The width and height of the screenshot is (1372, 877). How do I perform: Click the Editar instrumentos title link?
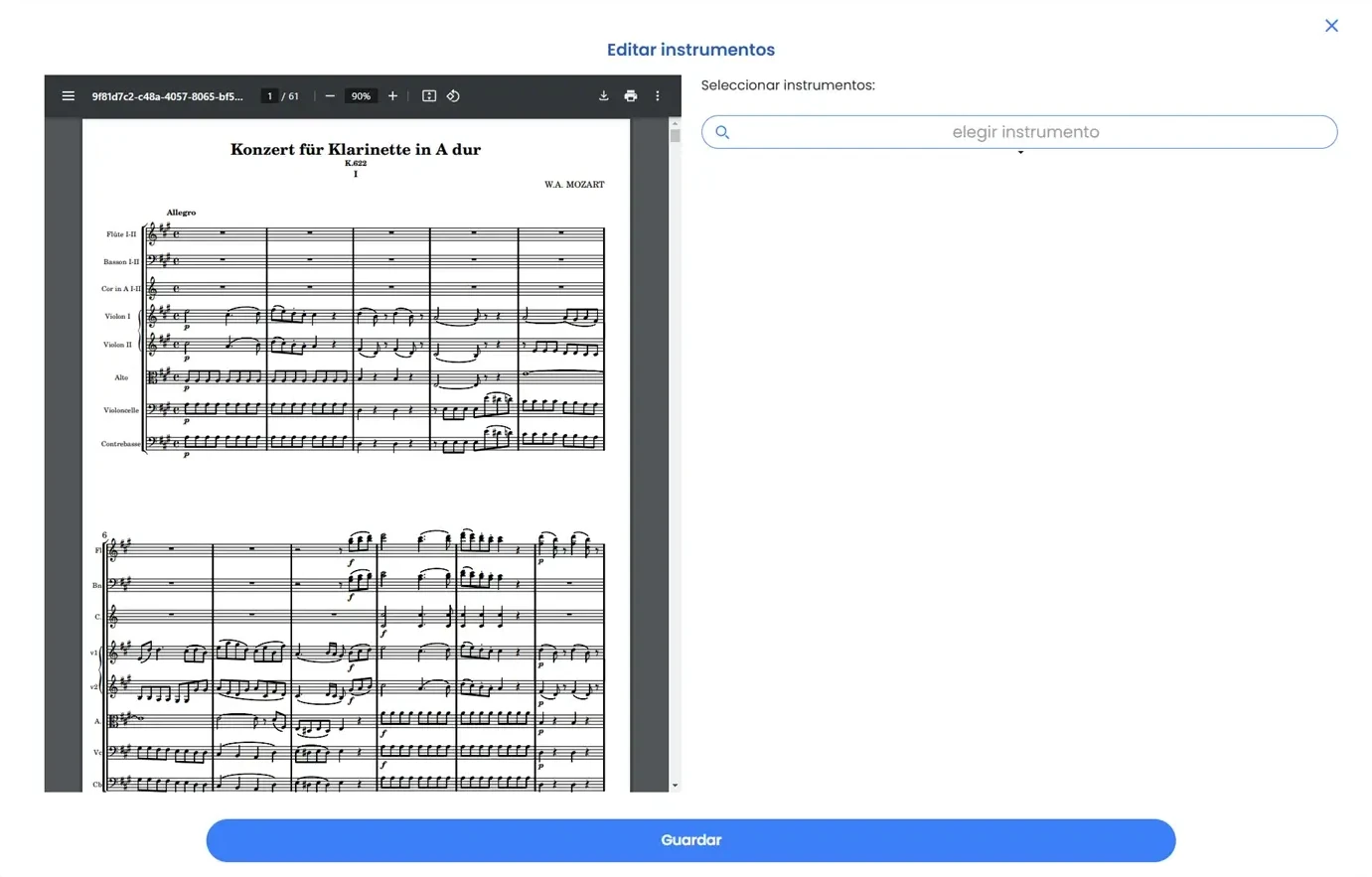[690, 49]
